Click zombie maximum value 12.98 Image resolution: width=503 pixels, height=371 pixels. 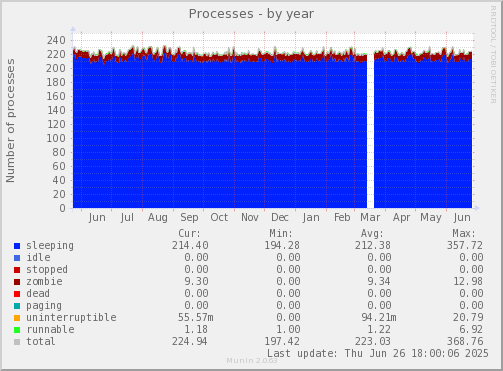point(468,281)
